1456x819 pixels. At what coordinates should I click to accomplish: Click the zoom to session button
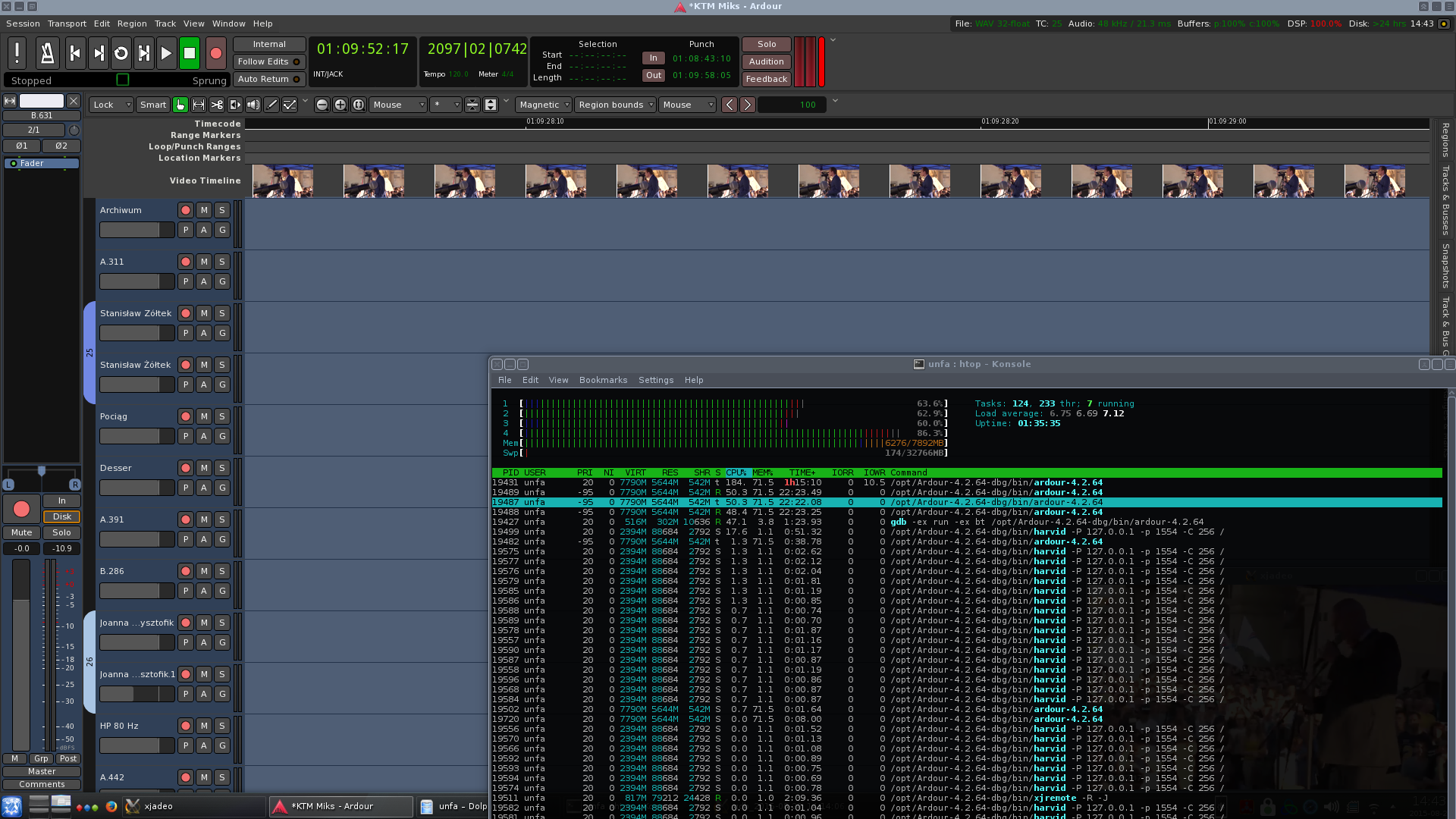point(359,105)
